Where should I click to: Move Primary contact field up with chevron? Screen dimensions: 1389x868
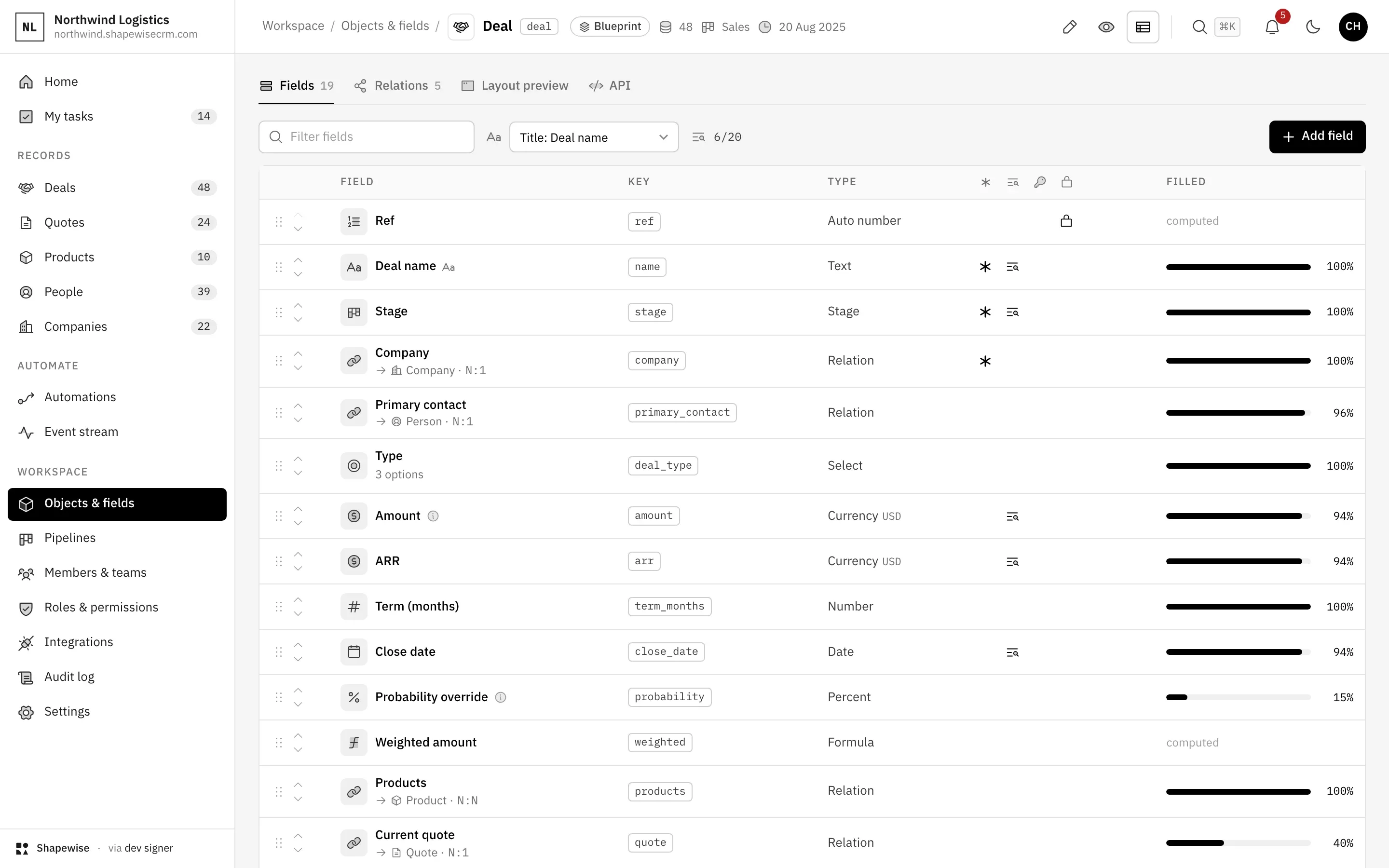tap(298, 406)
